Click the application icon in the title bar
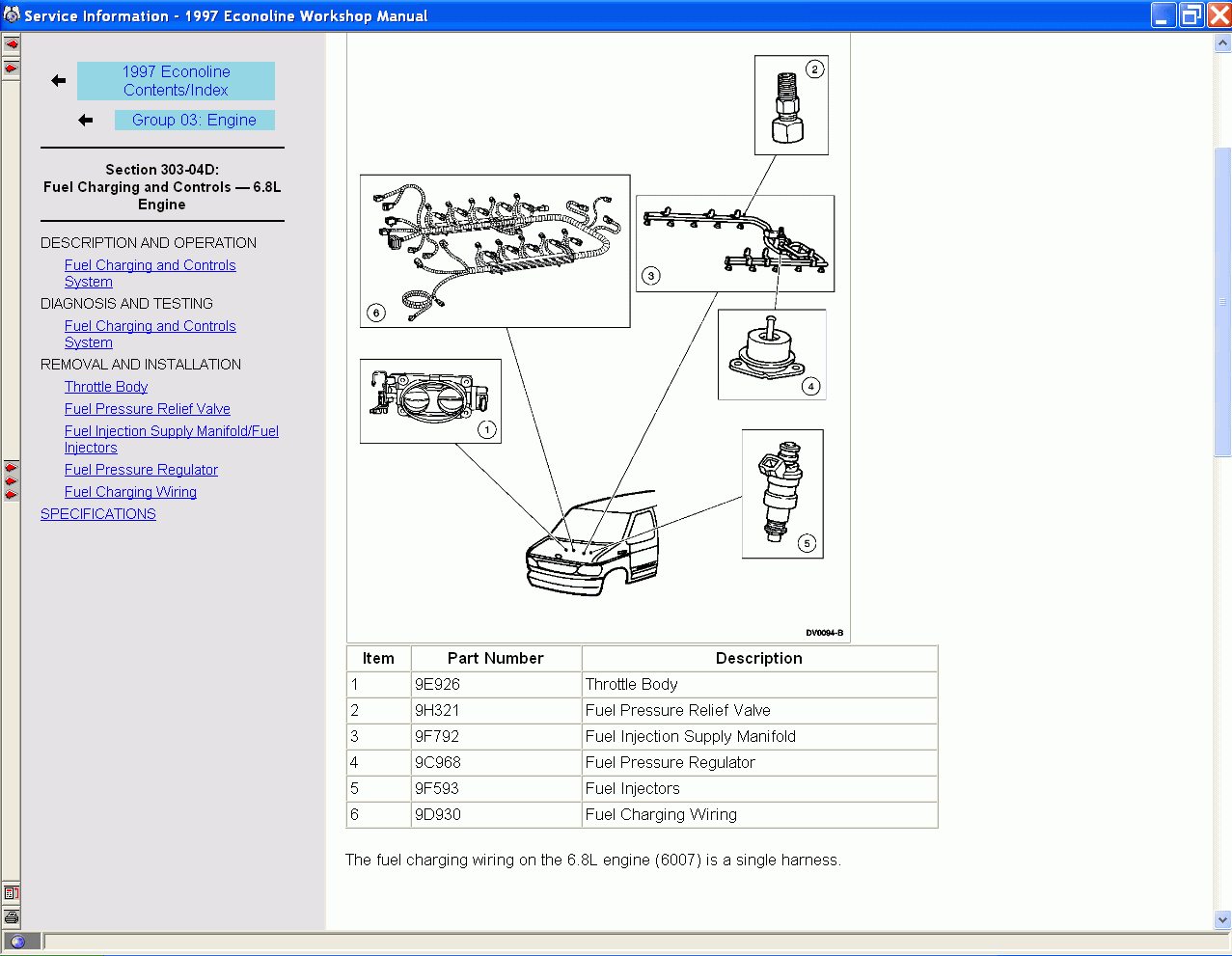 12,15
